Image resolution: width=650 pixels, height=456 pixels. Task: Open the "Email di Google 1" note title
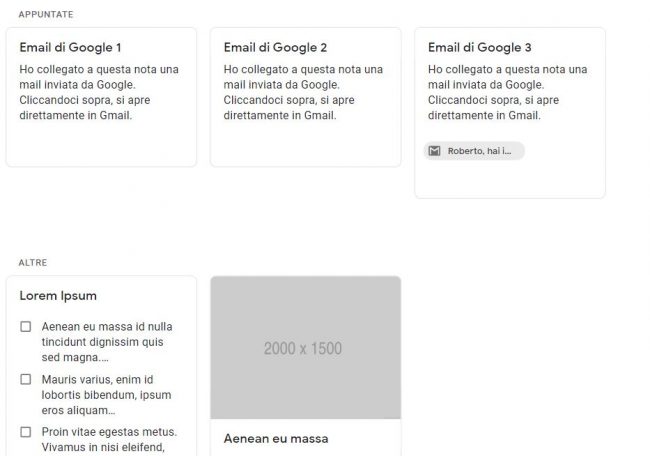(x=70, y=47)
